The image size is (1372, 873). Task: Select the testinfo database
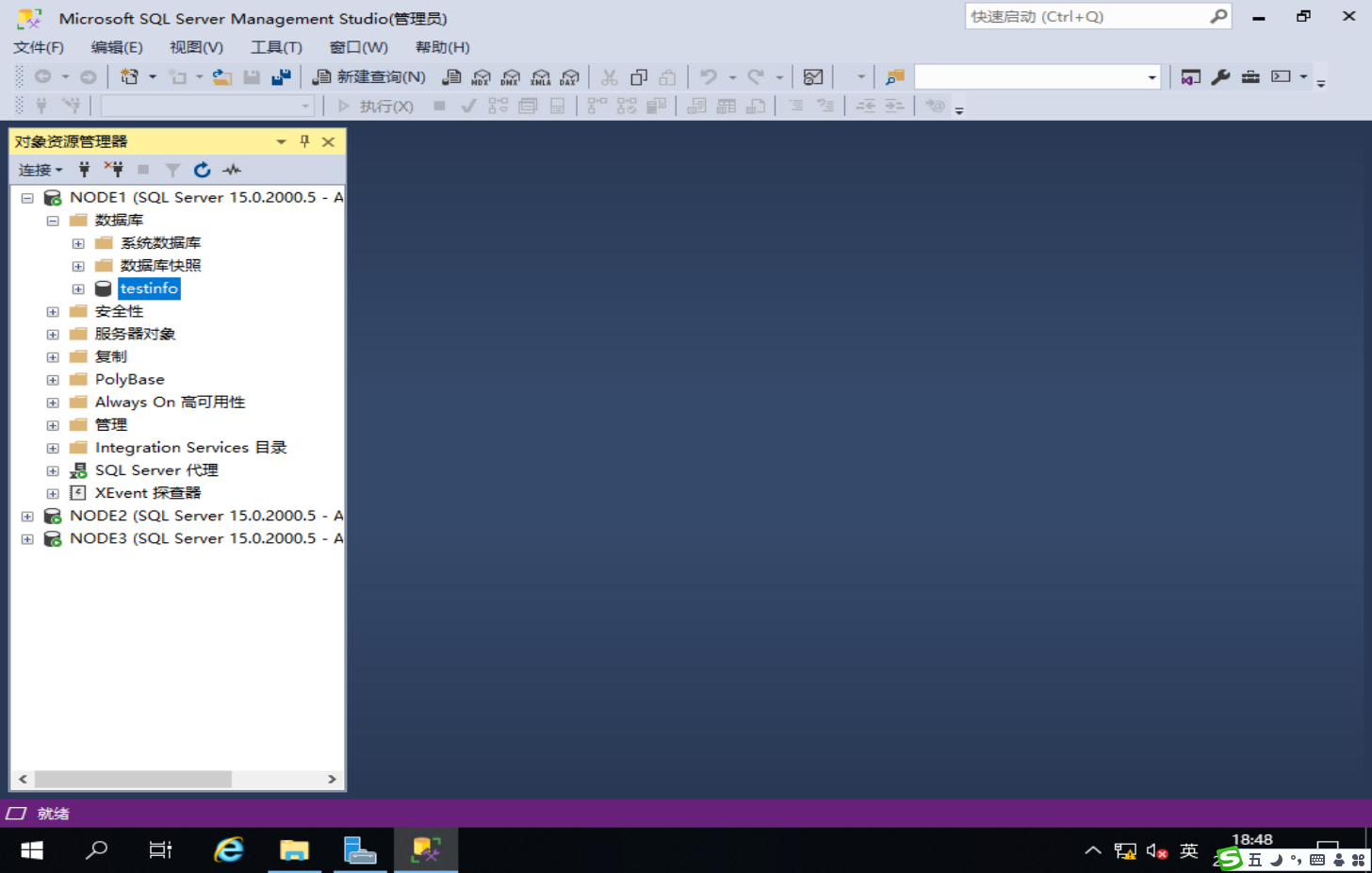coord(149,288)
